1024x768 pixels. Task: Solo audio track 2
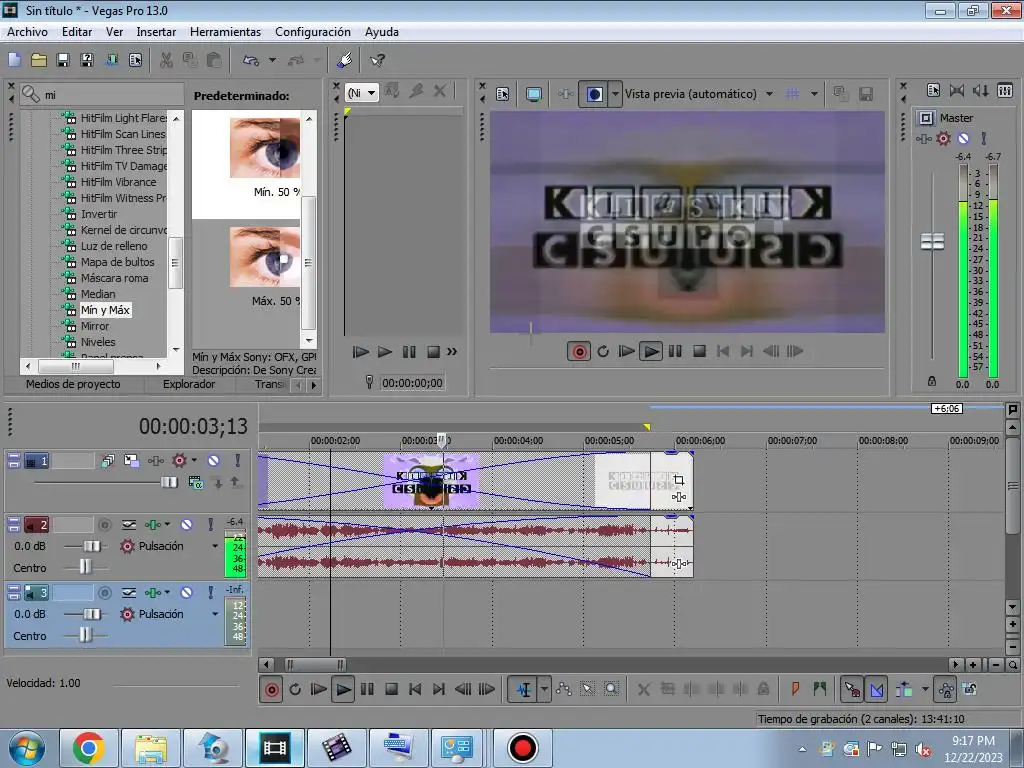coord(211,524)
